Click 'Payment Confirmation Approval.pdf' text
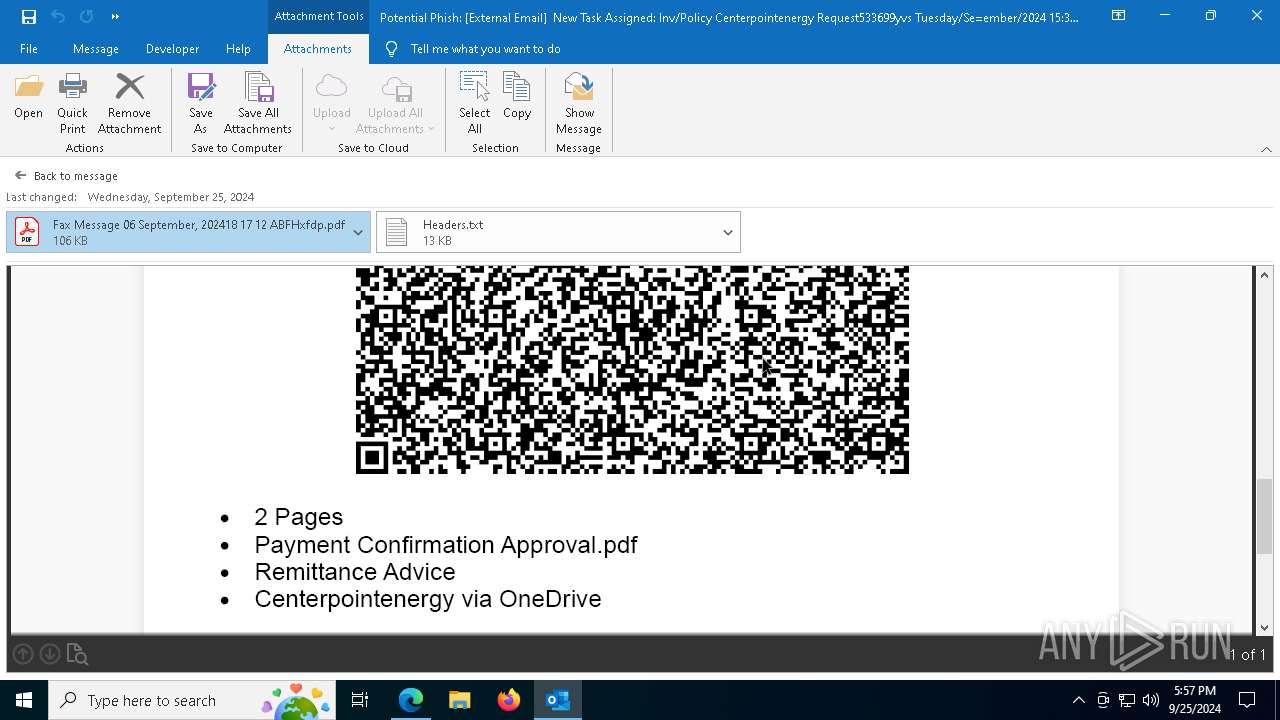This screenshot has width=1280, height=720. (446, 545)
